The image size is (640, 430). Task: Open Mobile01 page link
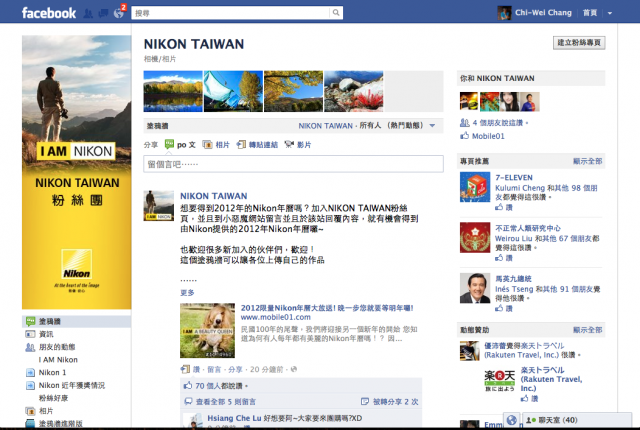click(488, 136)
